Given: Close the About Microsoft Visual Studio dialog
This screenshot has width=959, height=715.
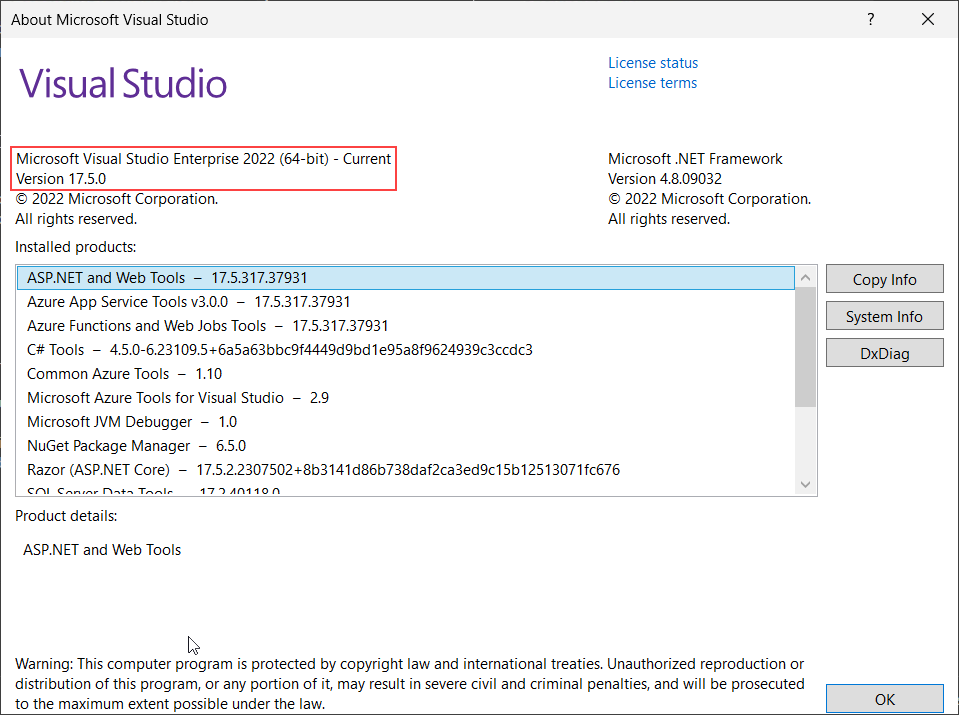Looking at the screenshot, I should 927,20.
